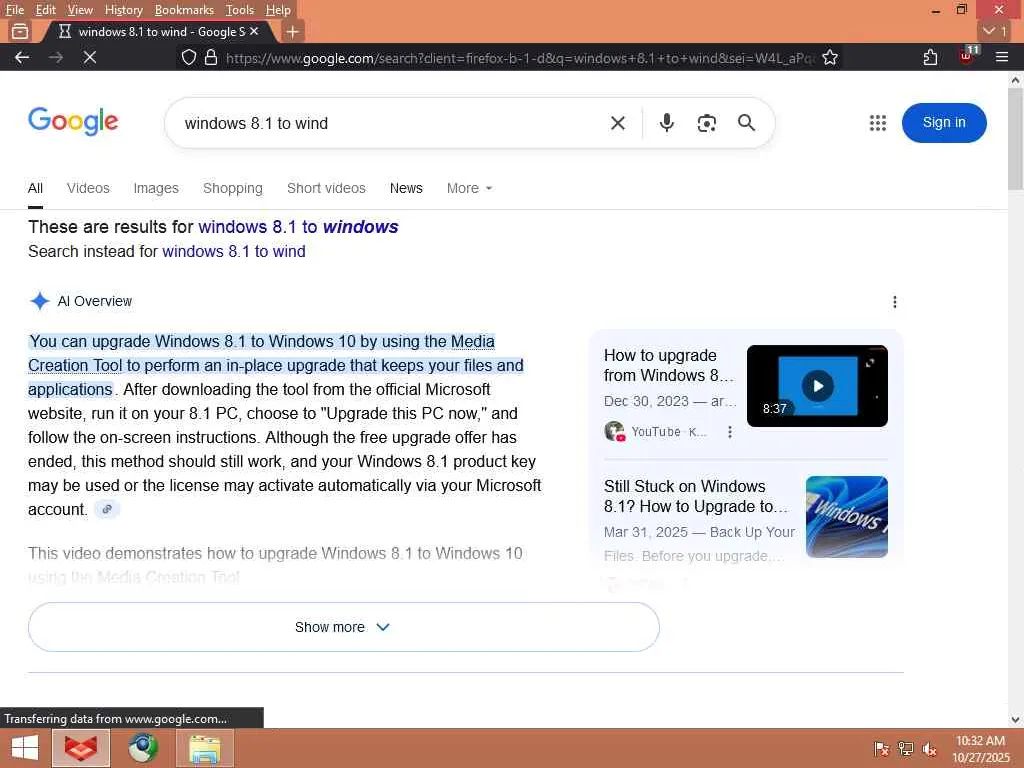Screen dimensions: 1024x768
Task: Open the Windows Start button
Action: click(x=25, y=748)
